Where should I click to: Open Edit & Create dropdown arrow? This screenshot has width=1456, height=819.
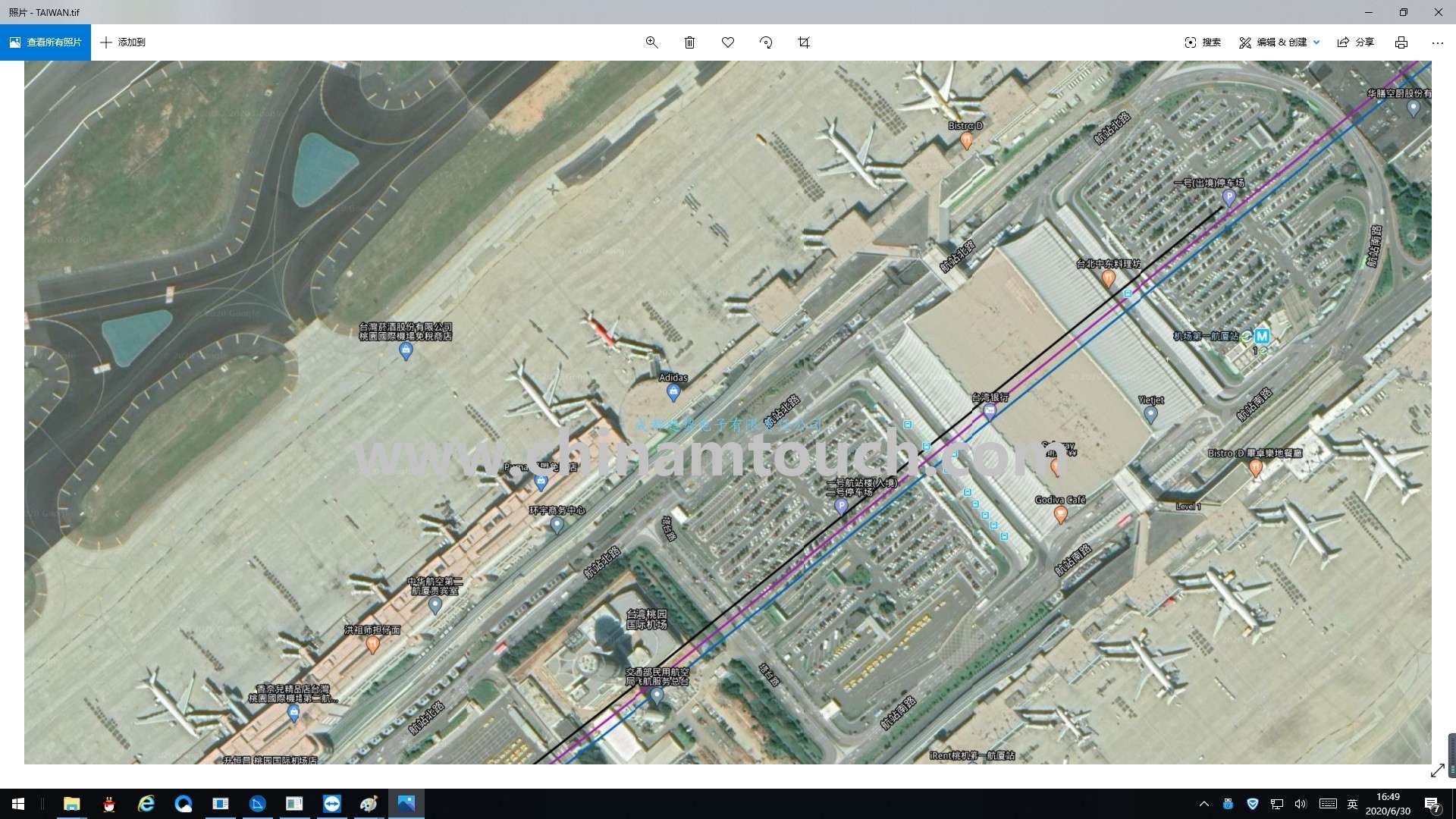point(1316,42)
